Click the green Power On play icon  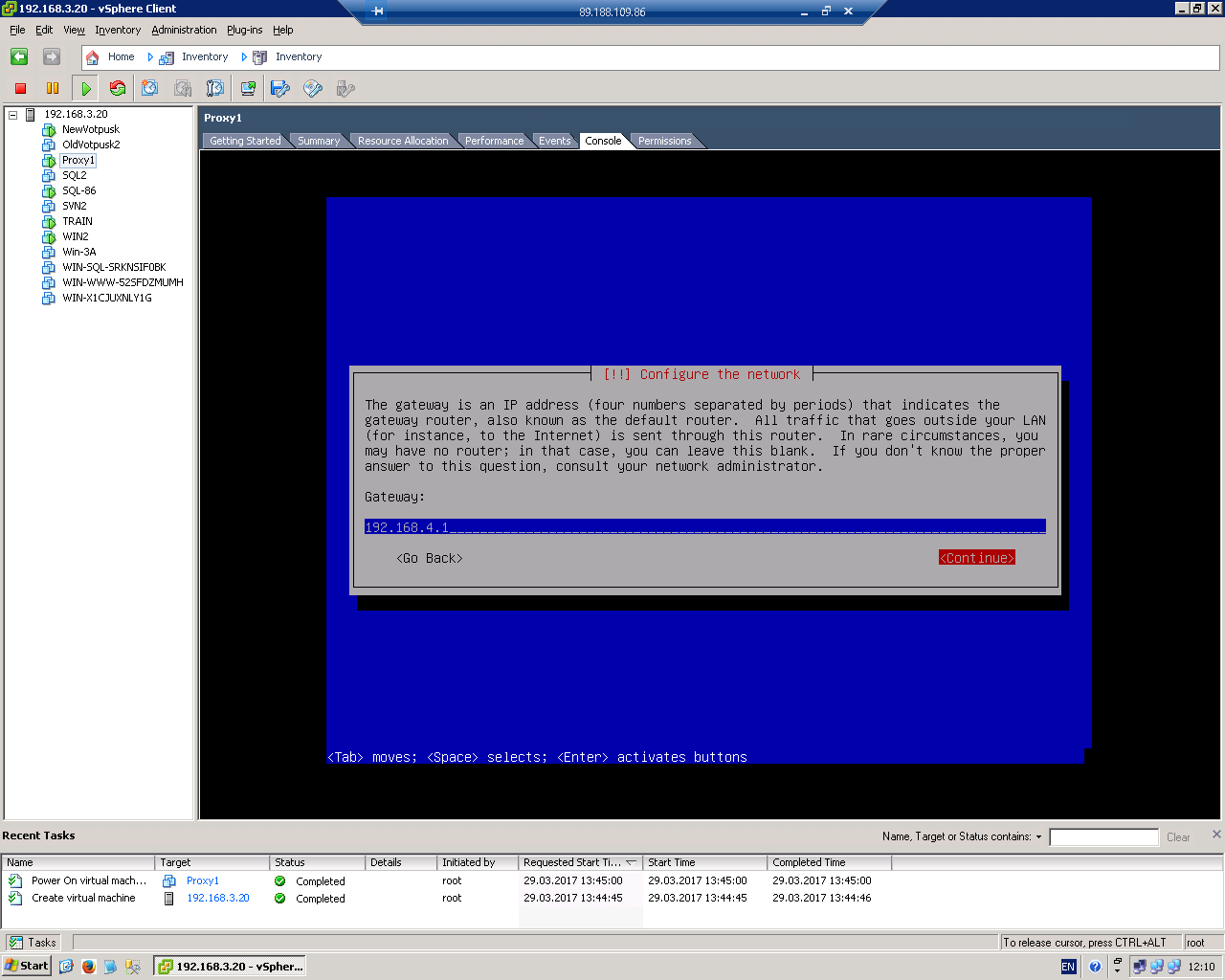(86, 88)
